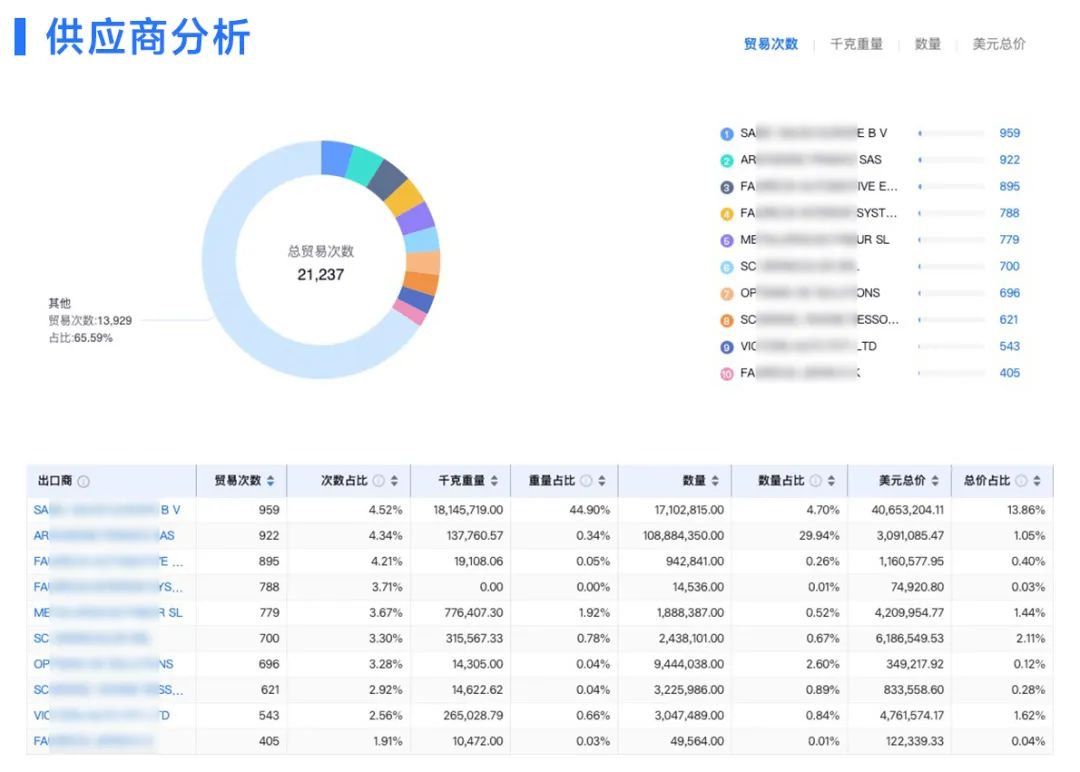The image size is (1080, 772).
Task: Click legend badge number 3 with count 895
Action: click(x=727, y=187)
